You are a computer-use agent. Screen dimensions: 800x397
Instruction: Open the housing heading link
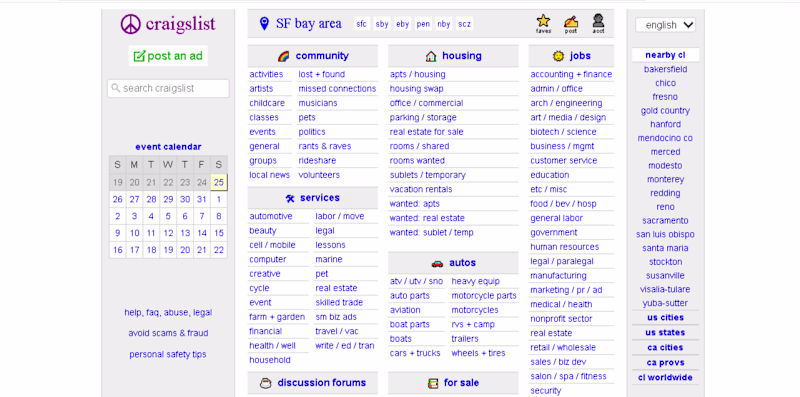[462, 56]
